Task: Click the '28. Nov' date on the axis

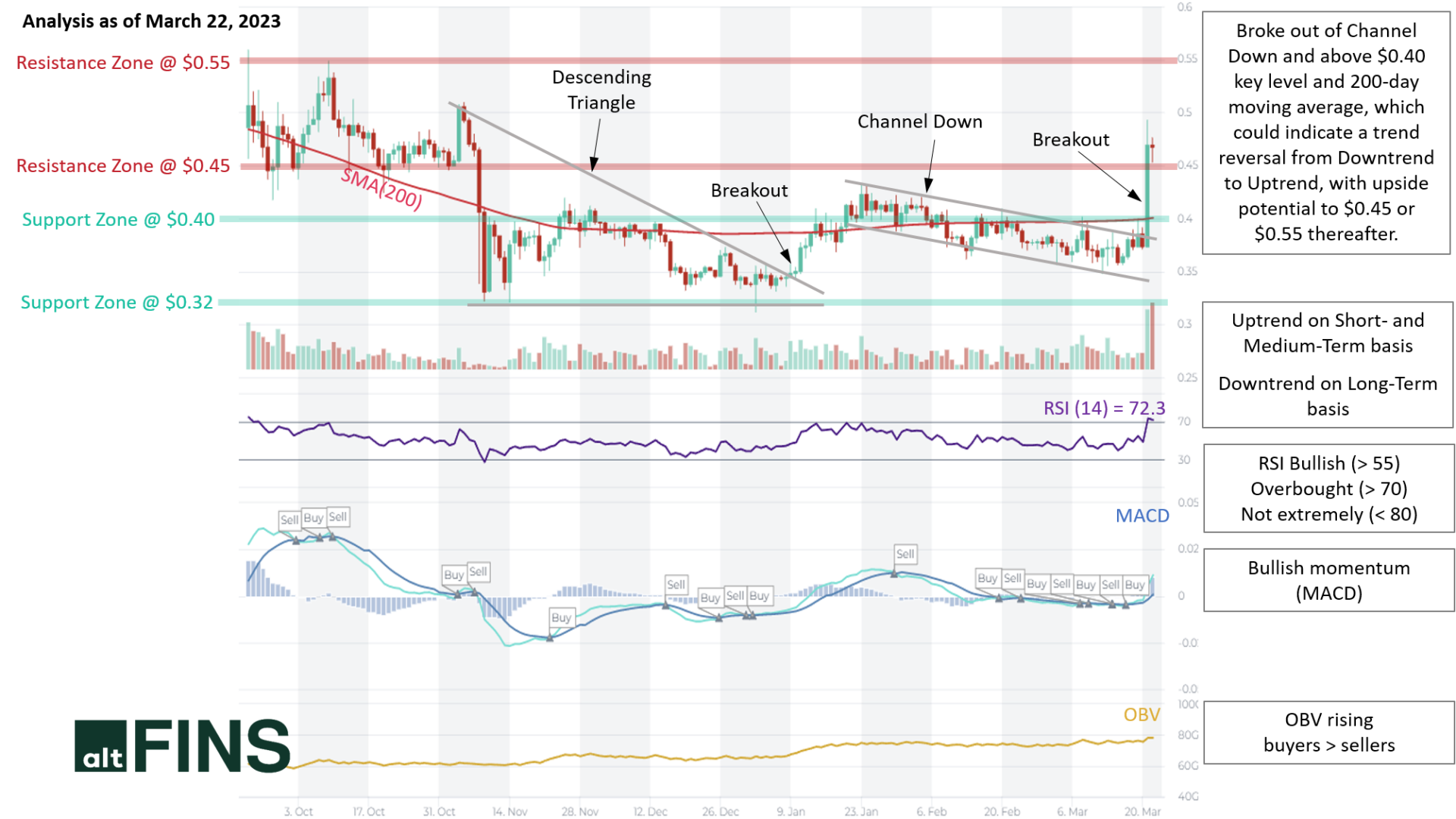Action: click(580, 811)
